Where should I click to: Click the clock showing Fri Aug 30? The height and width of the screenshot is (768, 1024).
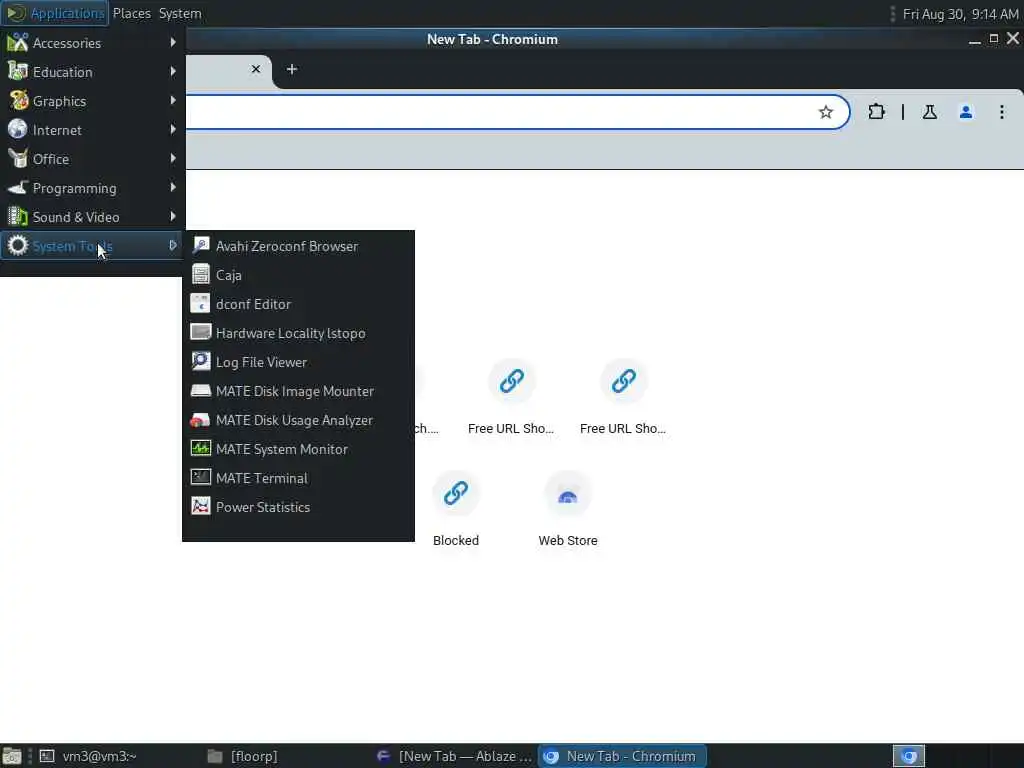[x=960, y=14]
